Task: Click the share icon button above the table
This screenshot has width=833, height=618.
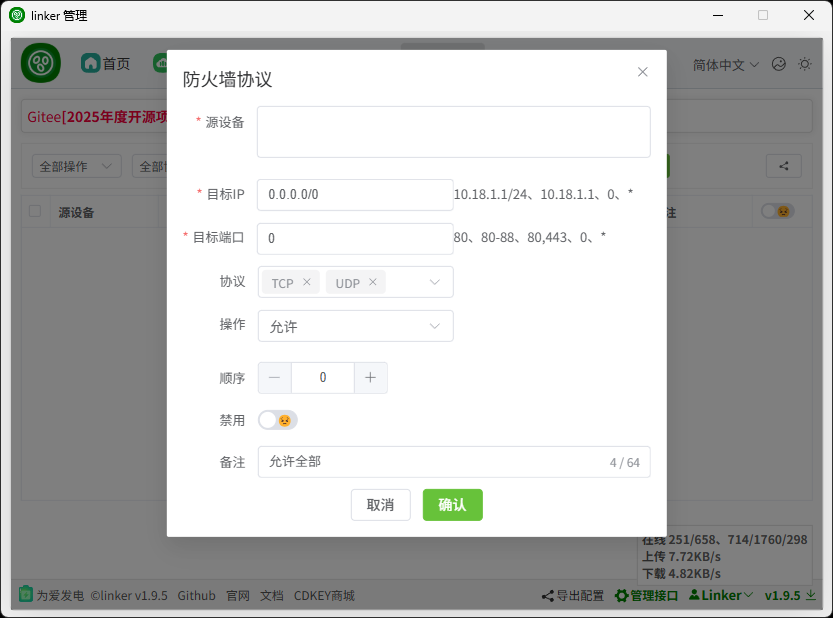Action: coord(783,167)
